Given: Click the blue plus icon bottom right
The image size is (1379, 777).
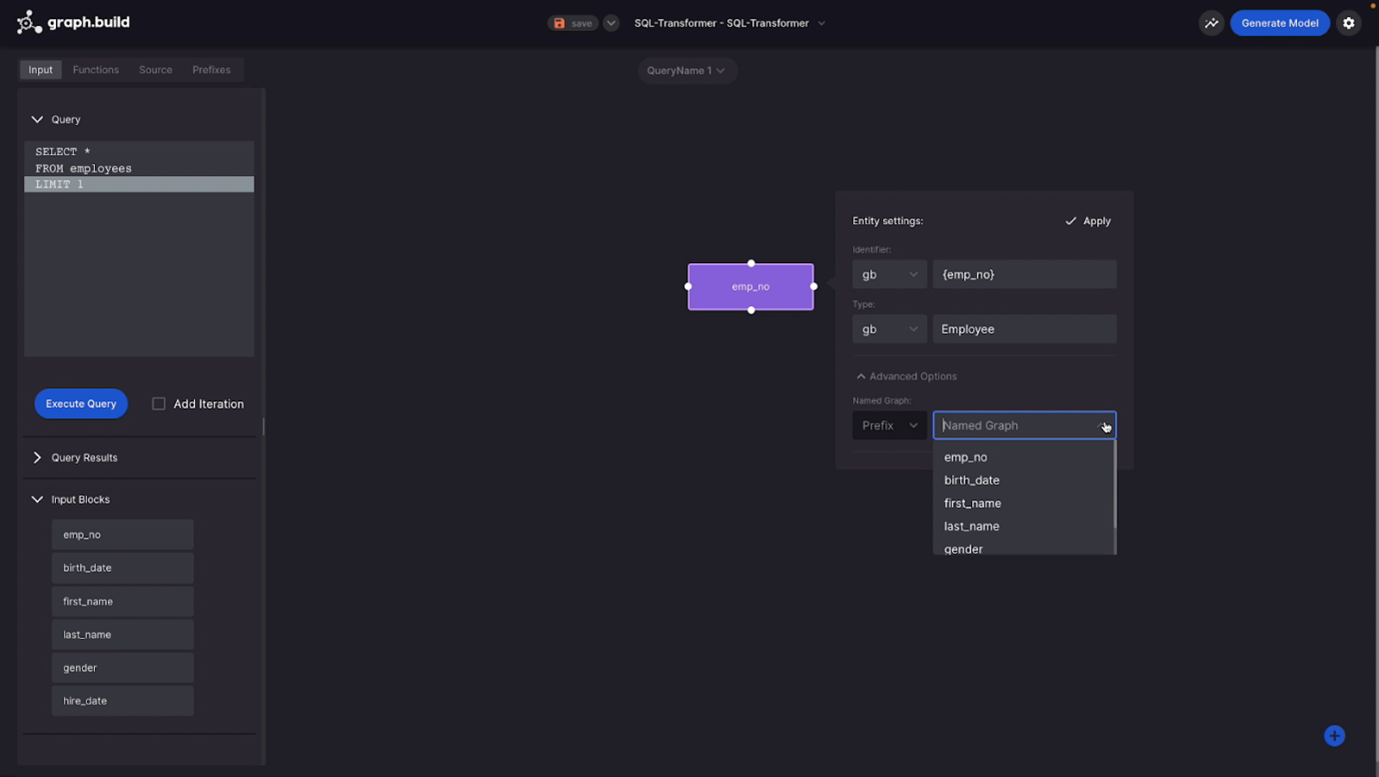Looking at the screenshot, I should 1334,735.
